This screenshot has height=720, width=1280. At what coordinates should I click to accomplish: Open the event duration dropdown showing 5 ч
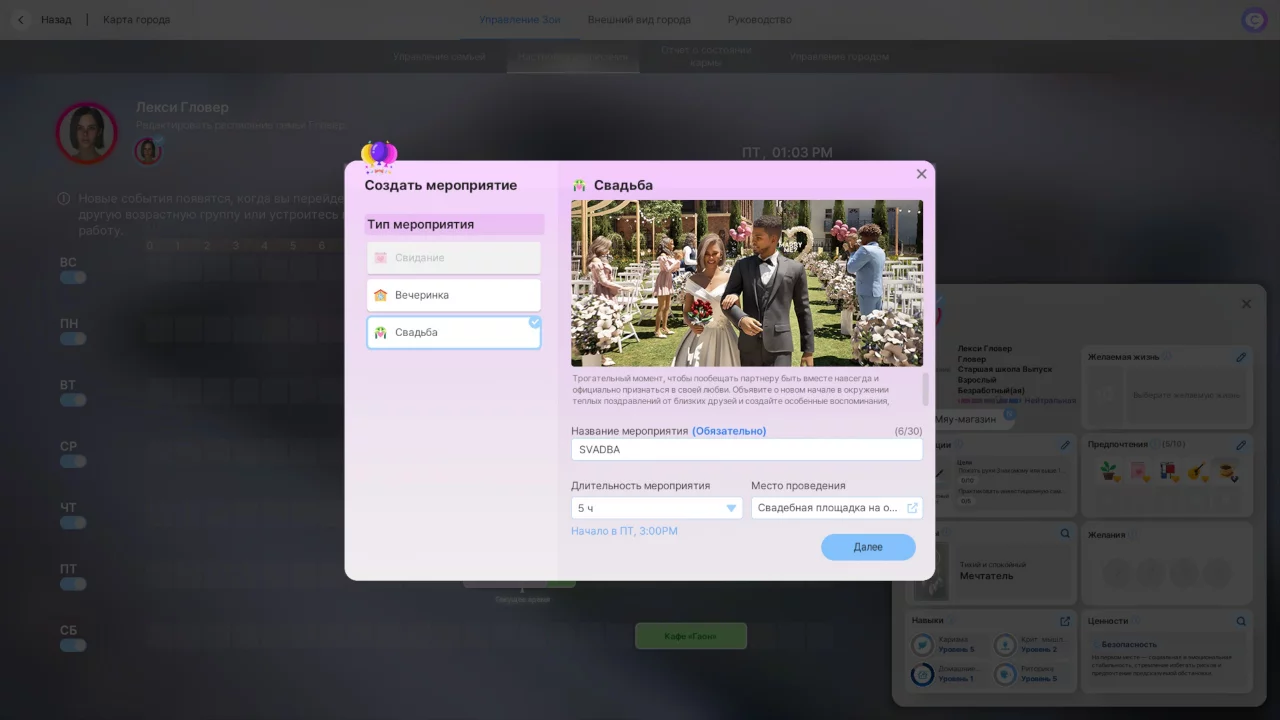point(657,508)
